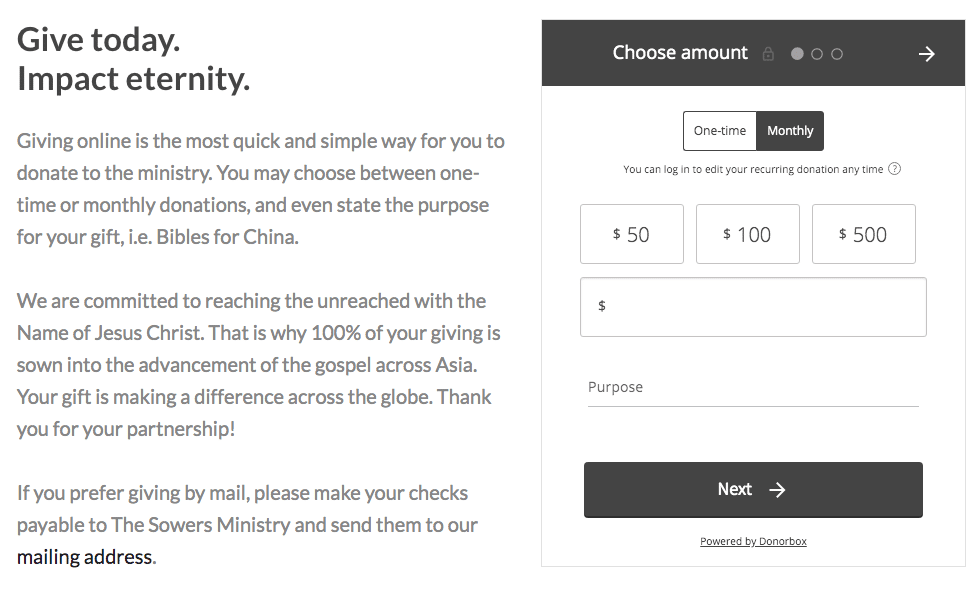Open the recurring donation help question mark
973x594 pixels.
click(894, 169)
